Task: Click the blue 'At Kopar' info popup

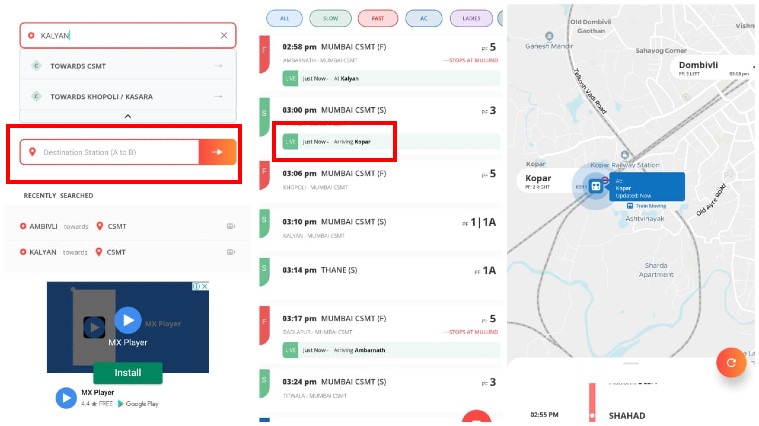Action: click(x=647, y=186)
